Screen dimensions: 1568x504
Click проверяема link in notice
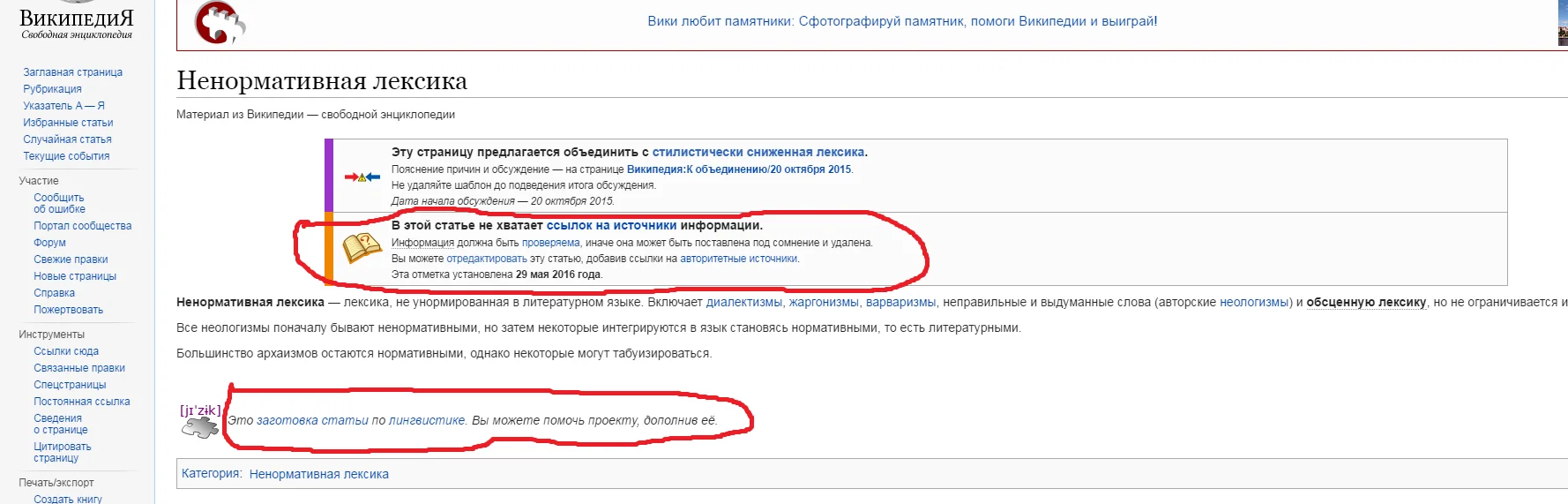(550, 243)
